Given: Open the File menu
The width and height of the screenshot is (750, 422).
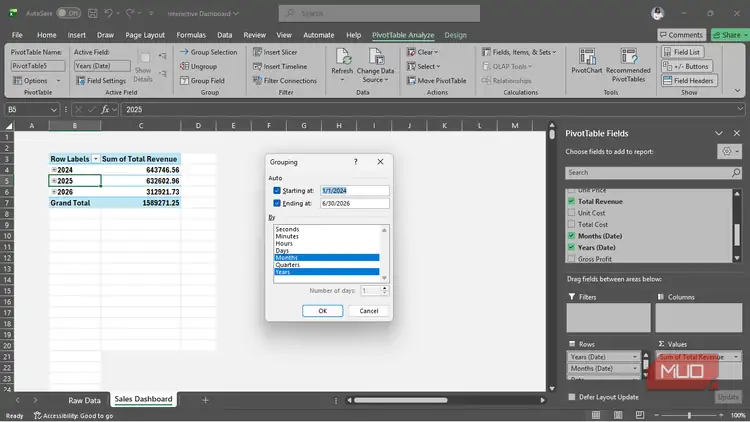Looking at the screenshot, I should (17, 35).
